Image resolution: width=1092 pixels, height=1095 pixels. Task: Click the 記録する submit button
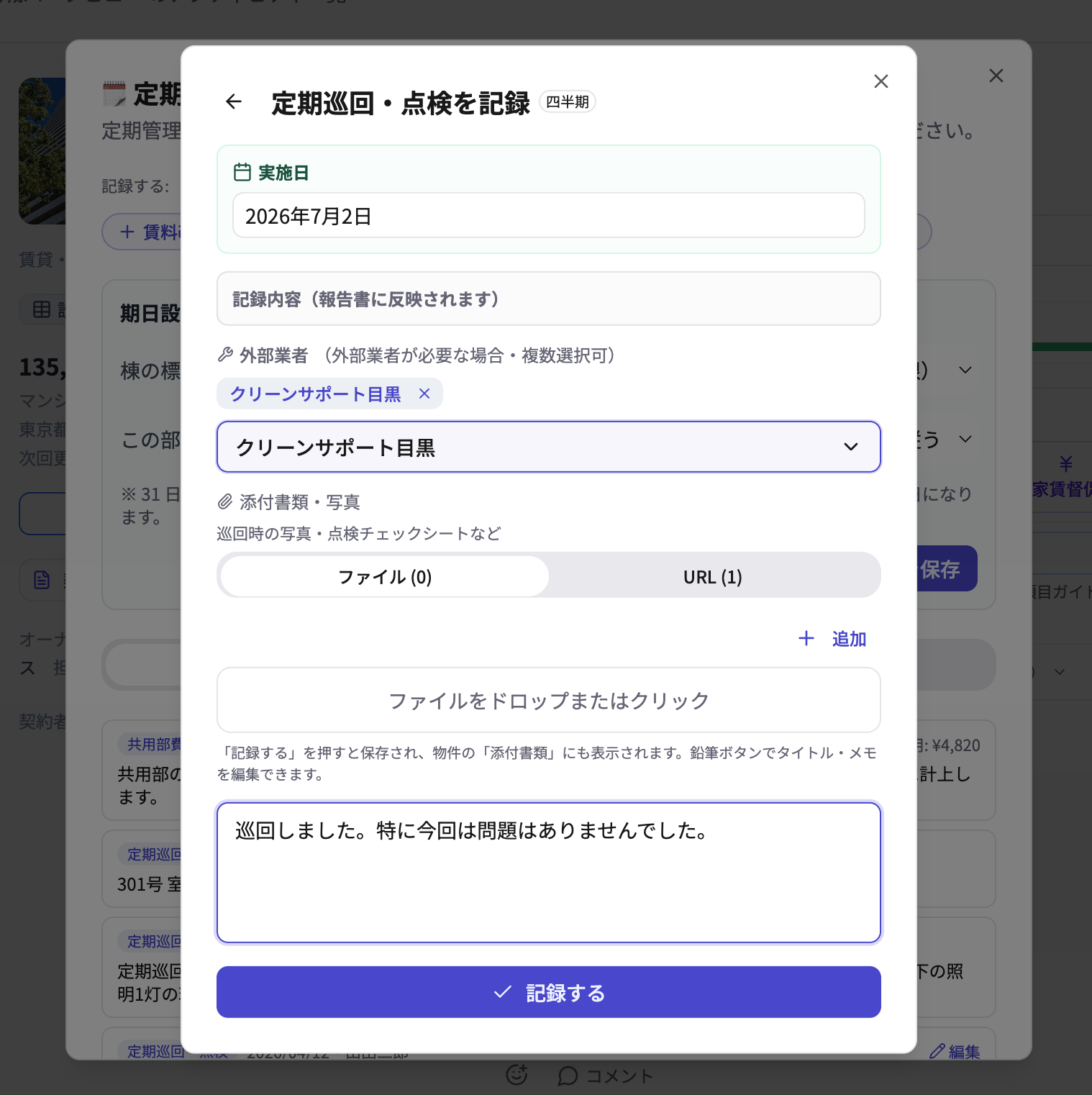click(x=548, y=992)
